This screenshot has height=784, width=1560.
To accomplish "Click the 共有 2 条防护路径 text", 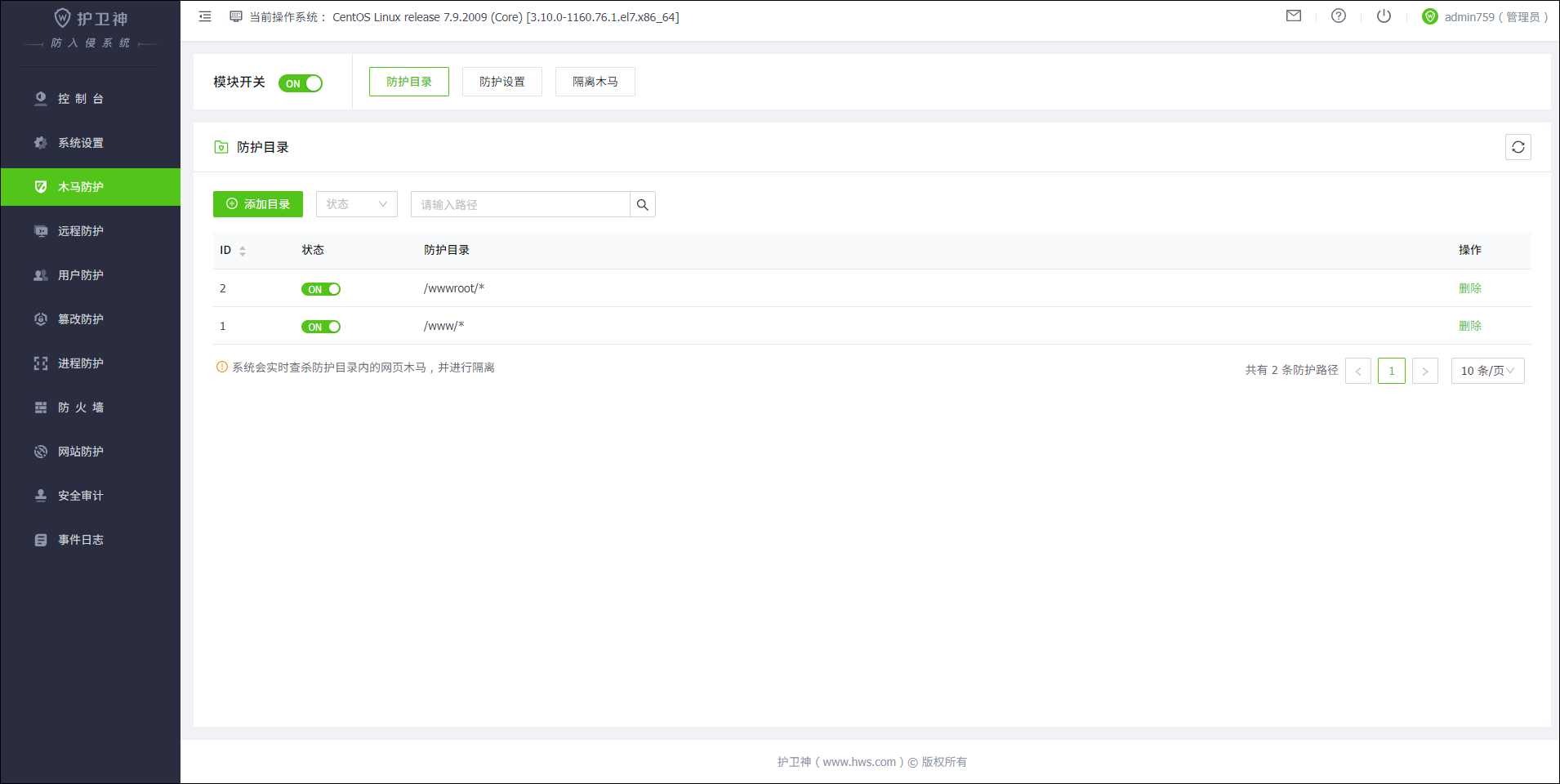I will pos(1292,370).
